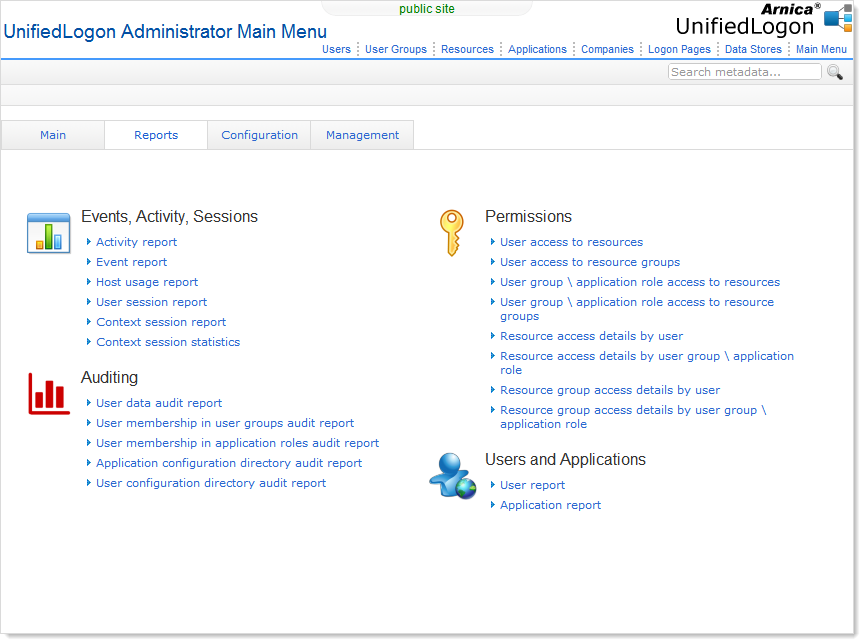Click the Arnica UnifiedLogon logo
Viewport: 864px width, 644px height.
pyautogui.click(x=762, y=19)
